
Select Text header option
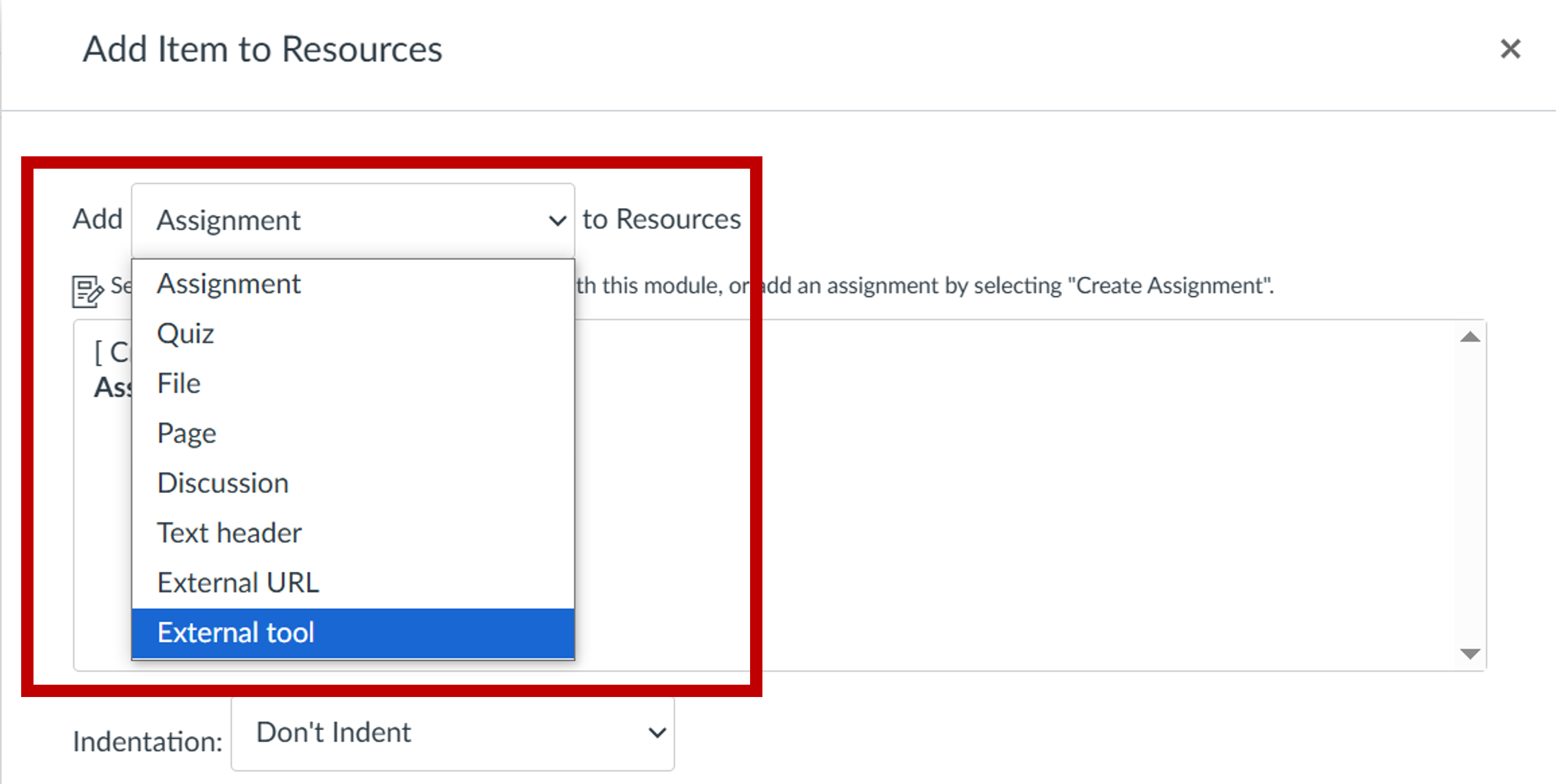[x=229, y=532]
